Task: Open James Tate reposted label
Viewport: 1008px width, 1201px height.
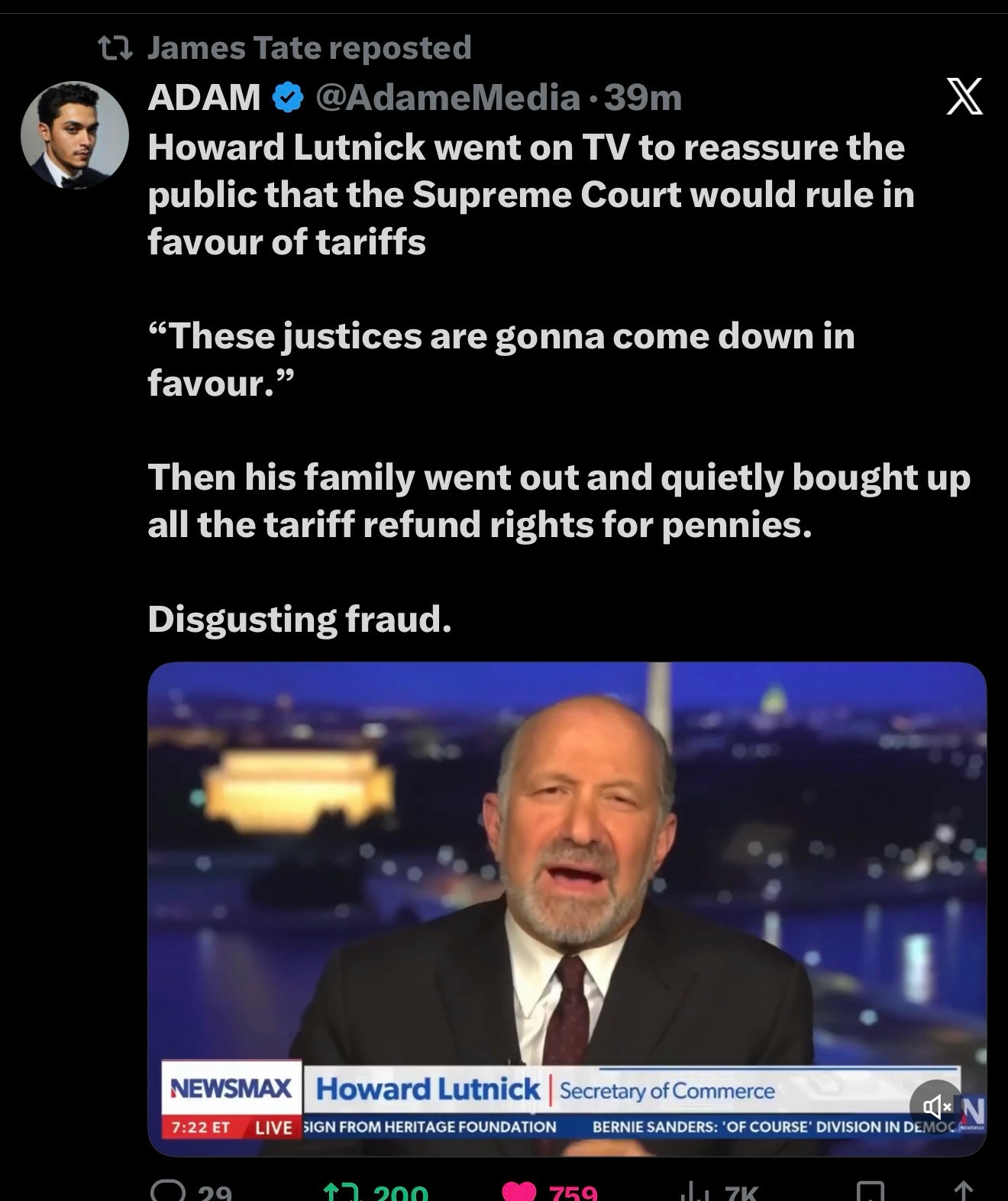Action: (309, 47)
